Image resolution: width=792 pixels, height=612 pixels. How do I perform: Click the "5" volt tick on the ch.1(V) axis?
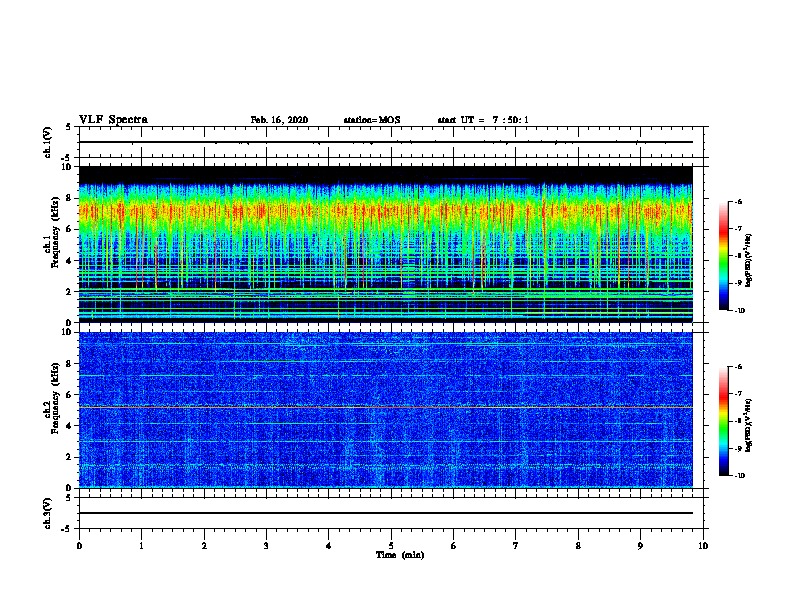(69, 127)
